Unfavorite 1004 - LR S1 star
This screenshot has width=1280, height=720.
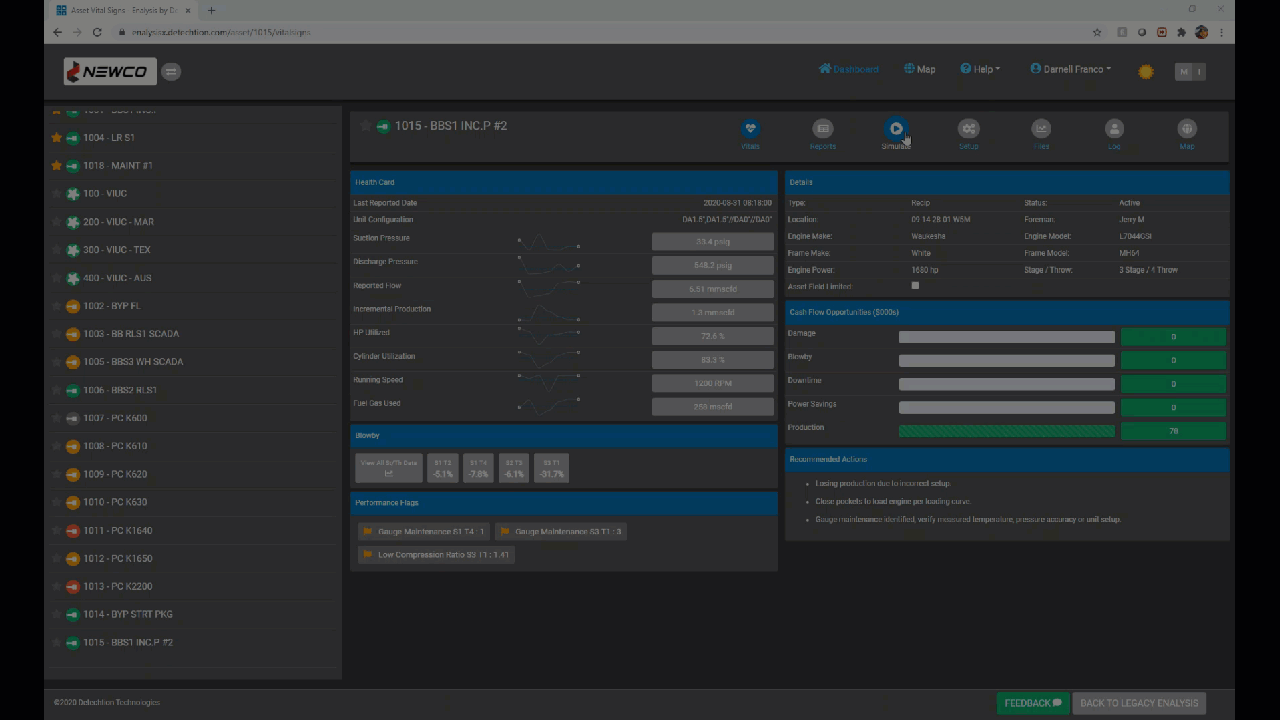pyautogui.click(x=57, y=138)
